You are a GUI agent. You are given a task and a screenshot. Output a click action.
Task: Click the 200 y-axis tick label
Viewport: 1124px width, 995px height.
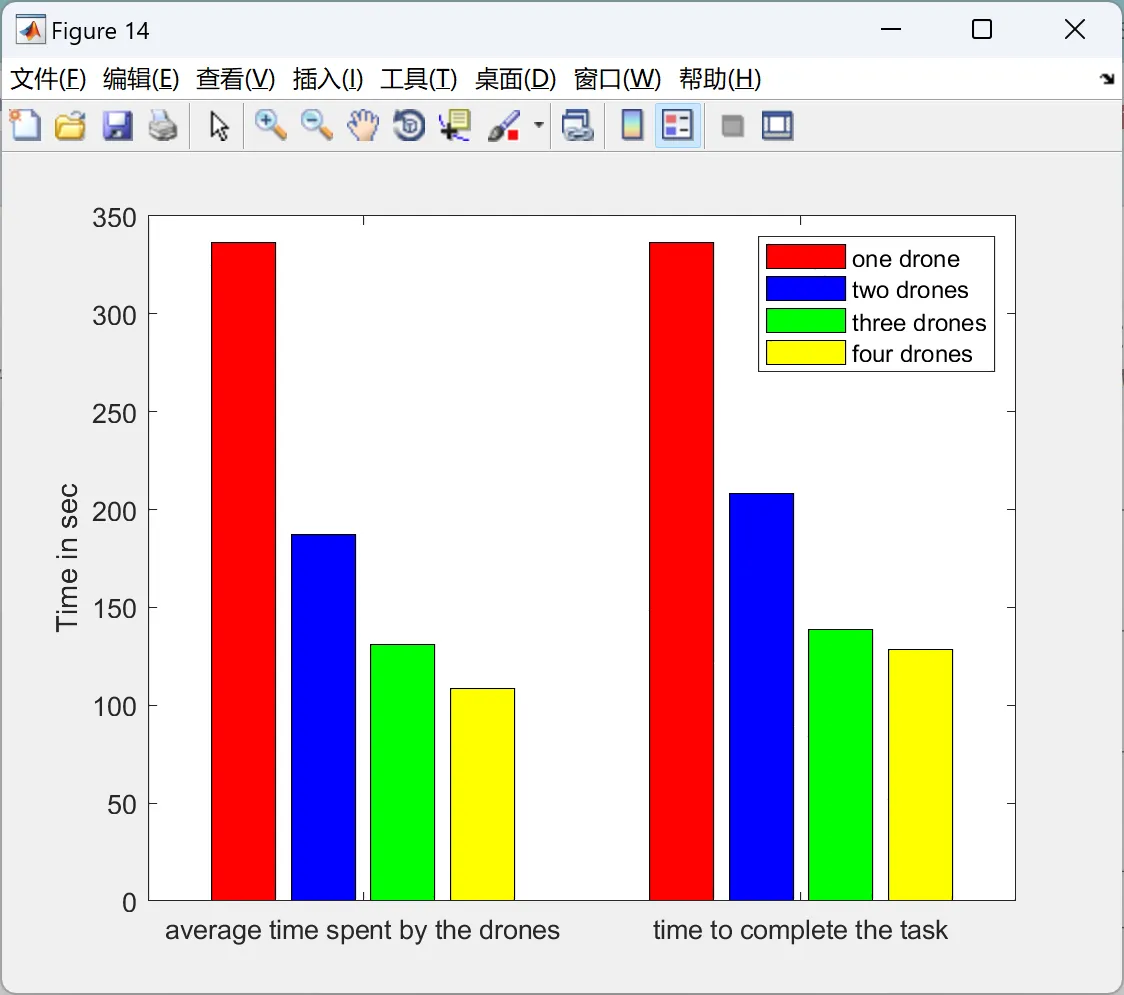[114, 512]
